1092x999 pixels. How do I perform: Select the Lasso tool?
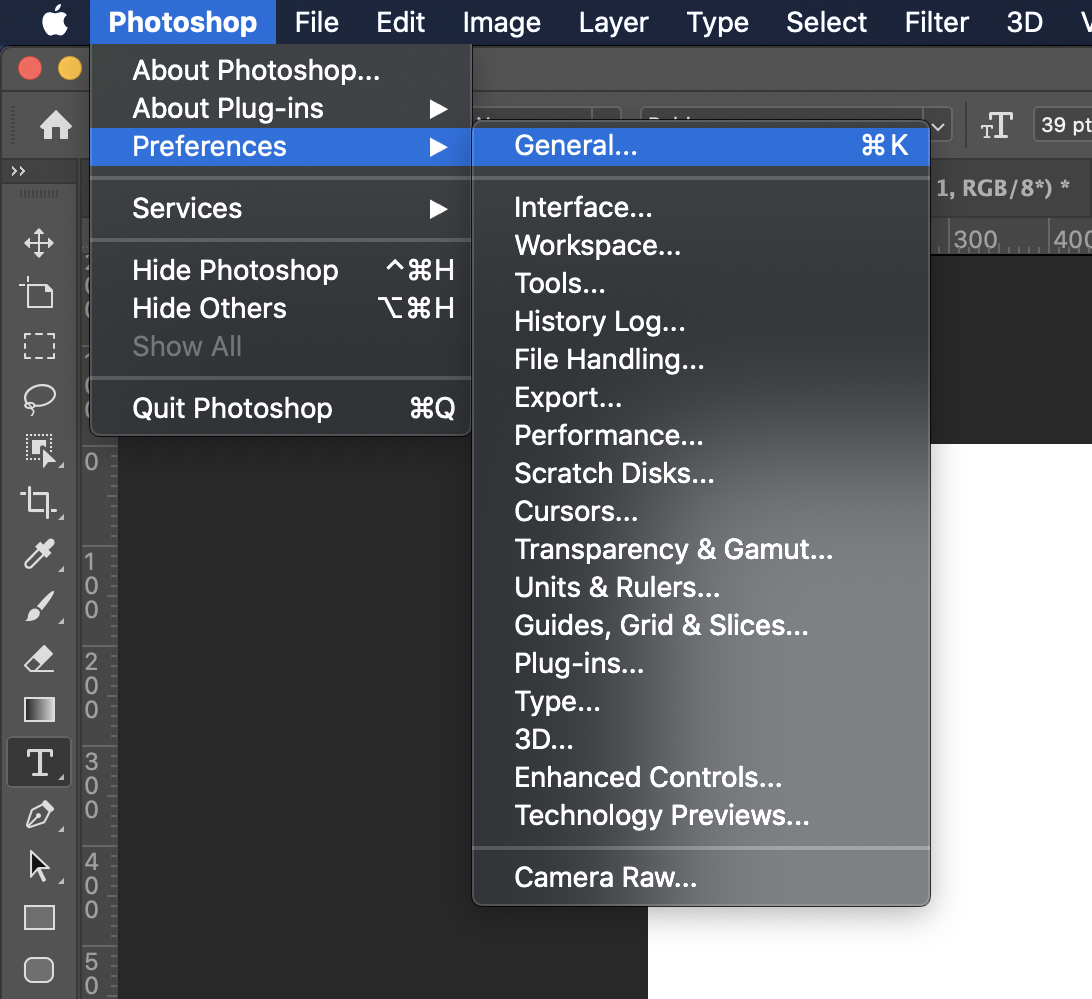pyautogui.click(x=39, y=398)
